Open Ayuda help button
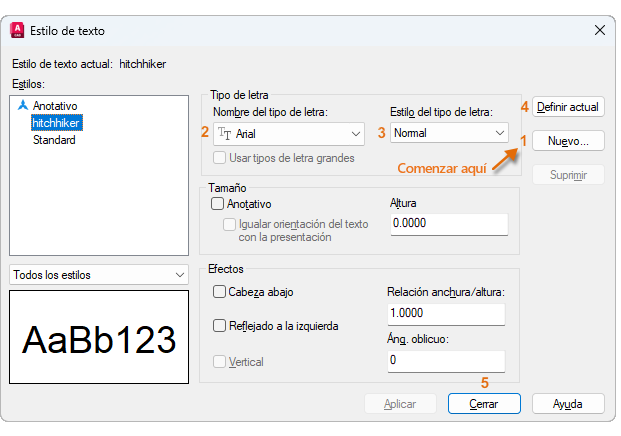Viewport: 621px width, 436px height. 568,404
